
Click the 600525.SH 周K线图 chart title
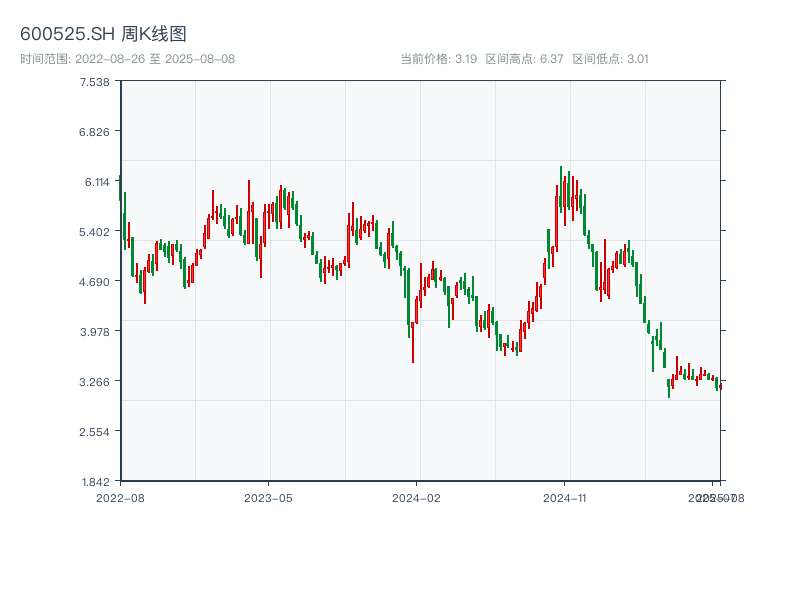click(103, 35)
